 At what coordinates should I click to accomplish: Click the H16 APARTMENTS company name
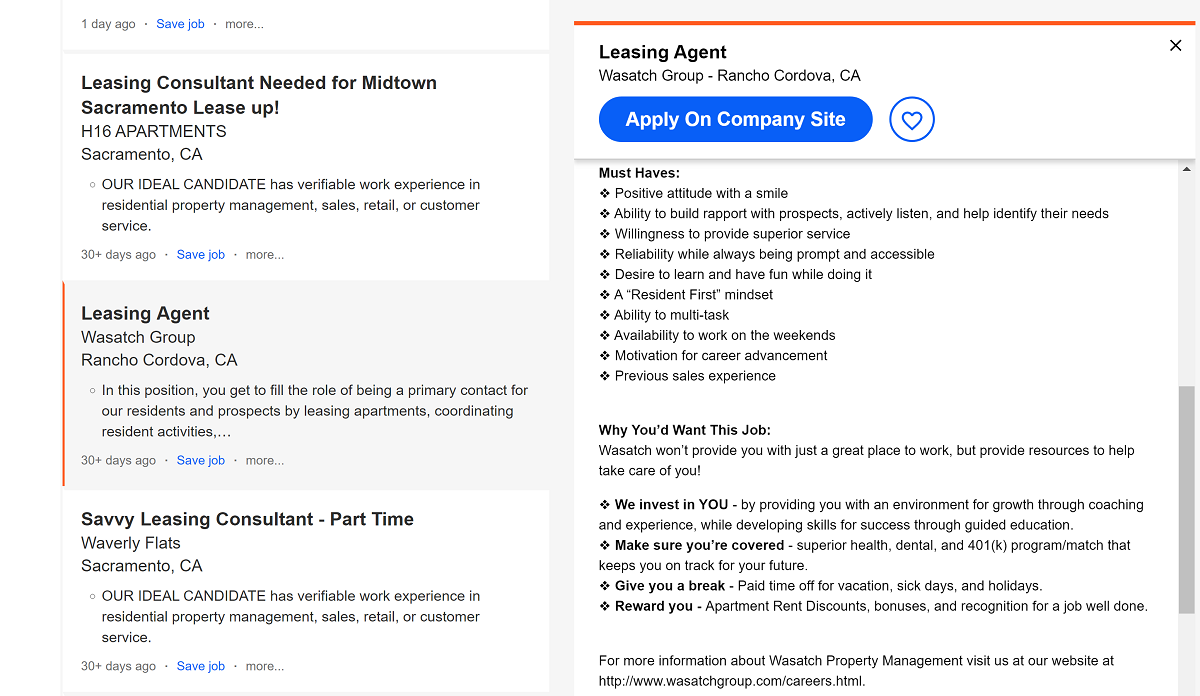click(153, 131)
